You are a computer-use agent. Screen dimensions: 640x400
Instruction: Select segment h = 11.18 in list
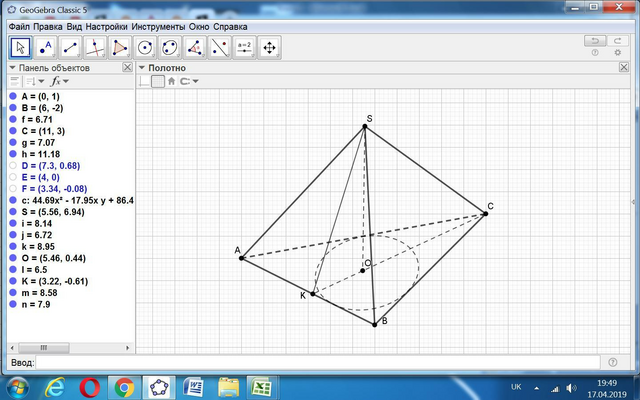tap(41, 154)
